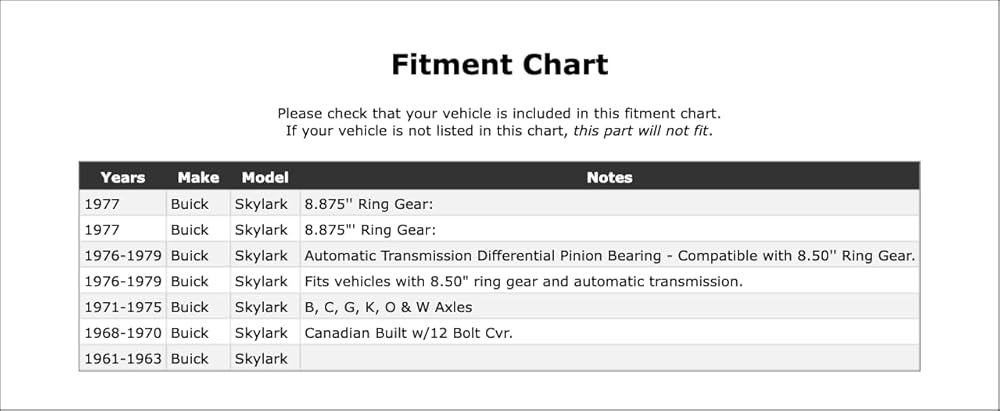Image resolution: width=1000 pixels, height=411 pixels.
Task: Select the Model column header
Action: [265, 177]
